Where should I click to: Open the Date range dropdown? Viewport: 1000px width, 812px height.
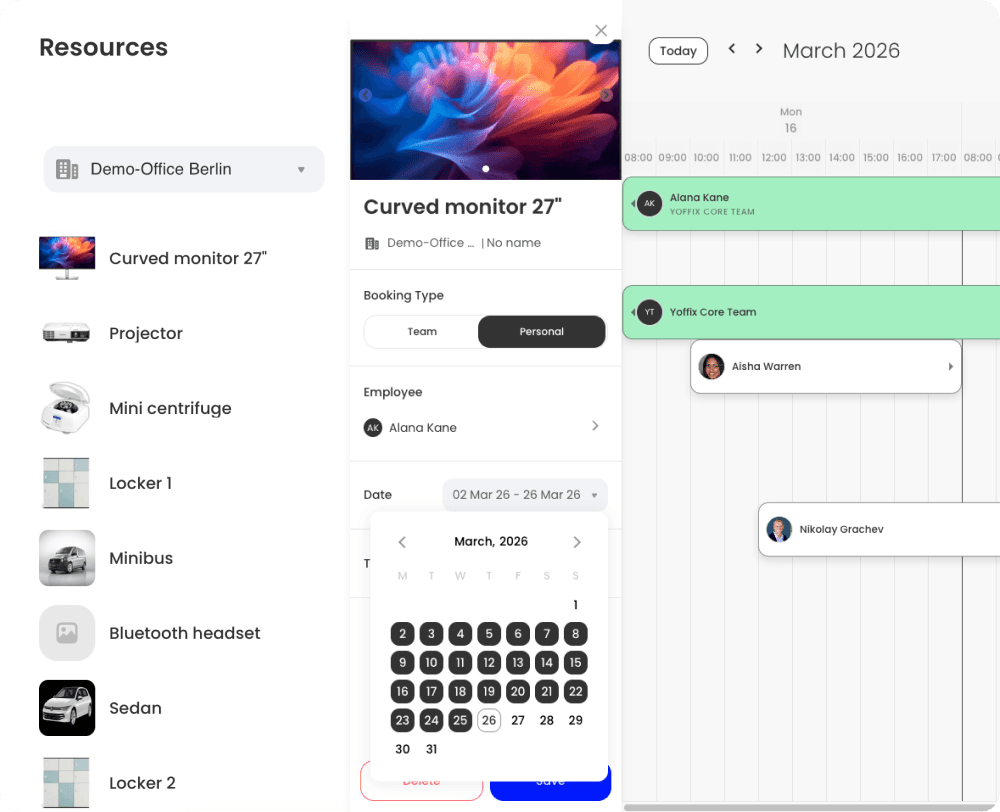[524, 495]
